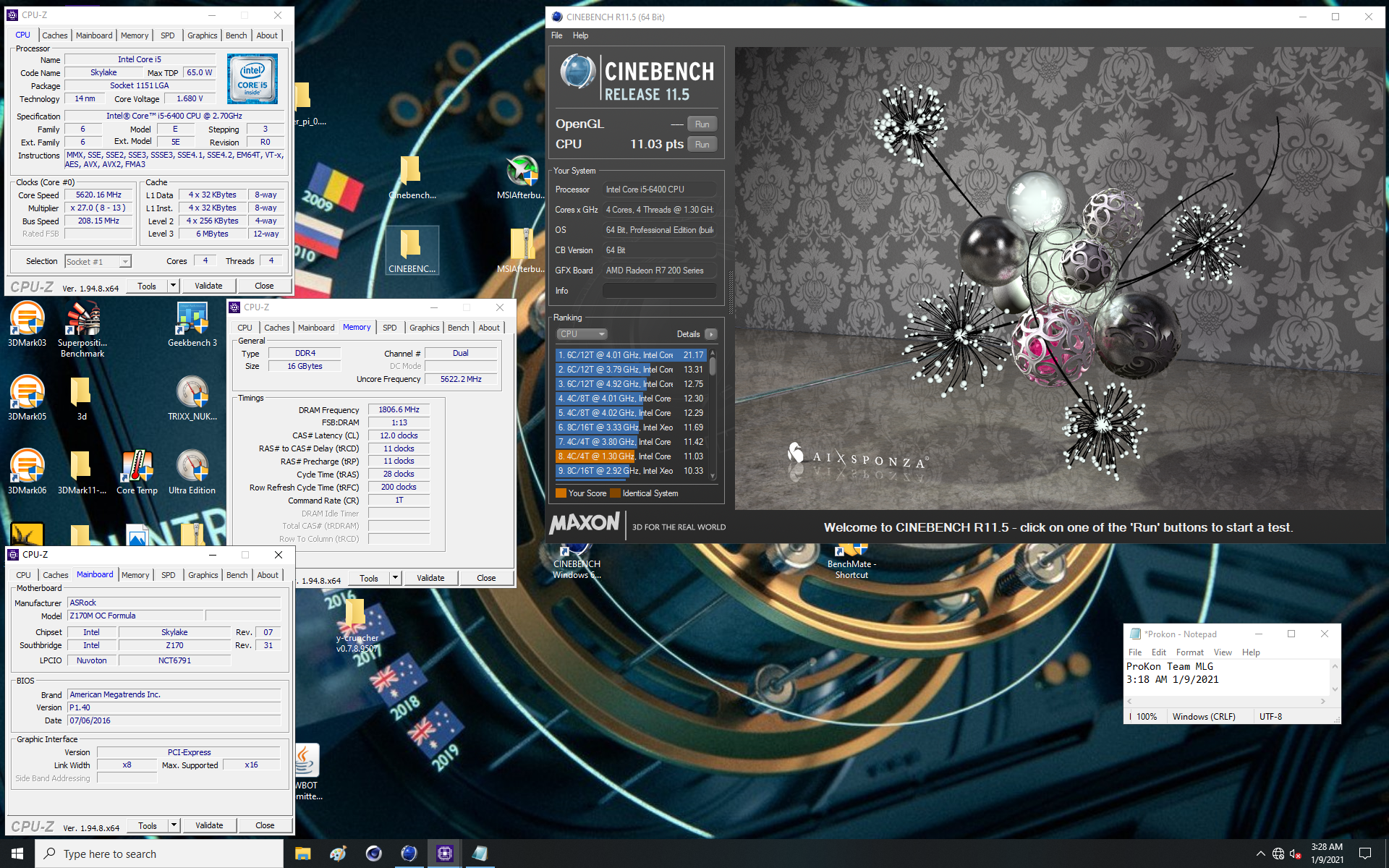Select ranking row 9 with score 10.33
Image resolution: width=1389 pixels, height=868 pixels.
point(631,471)
